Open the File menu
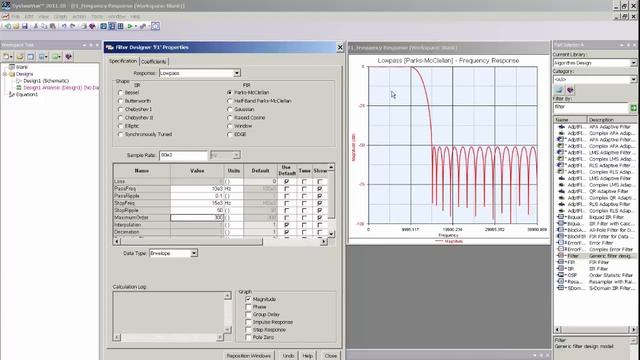640x360 pixels. click(16, 16)
